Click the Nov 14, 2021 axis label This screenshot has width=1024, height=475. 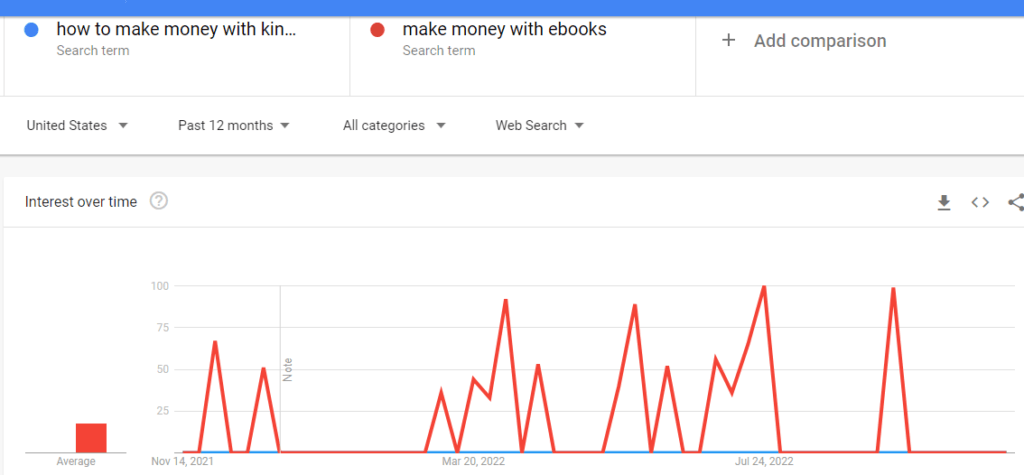click(182, 461)
